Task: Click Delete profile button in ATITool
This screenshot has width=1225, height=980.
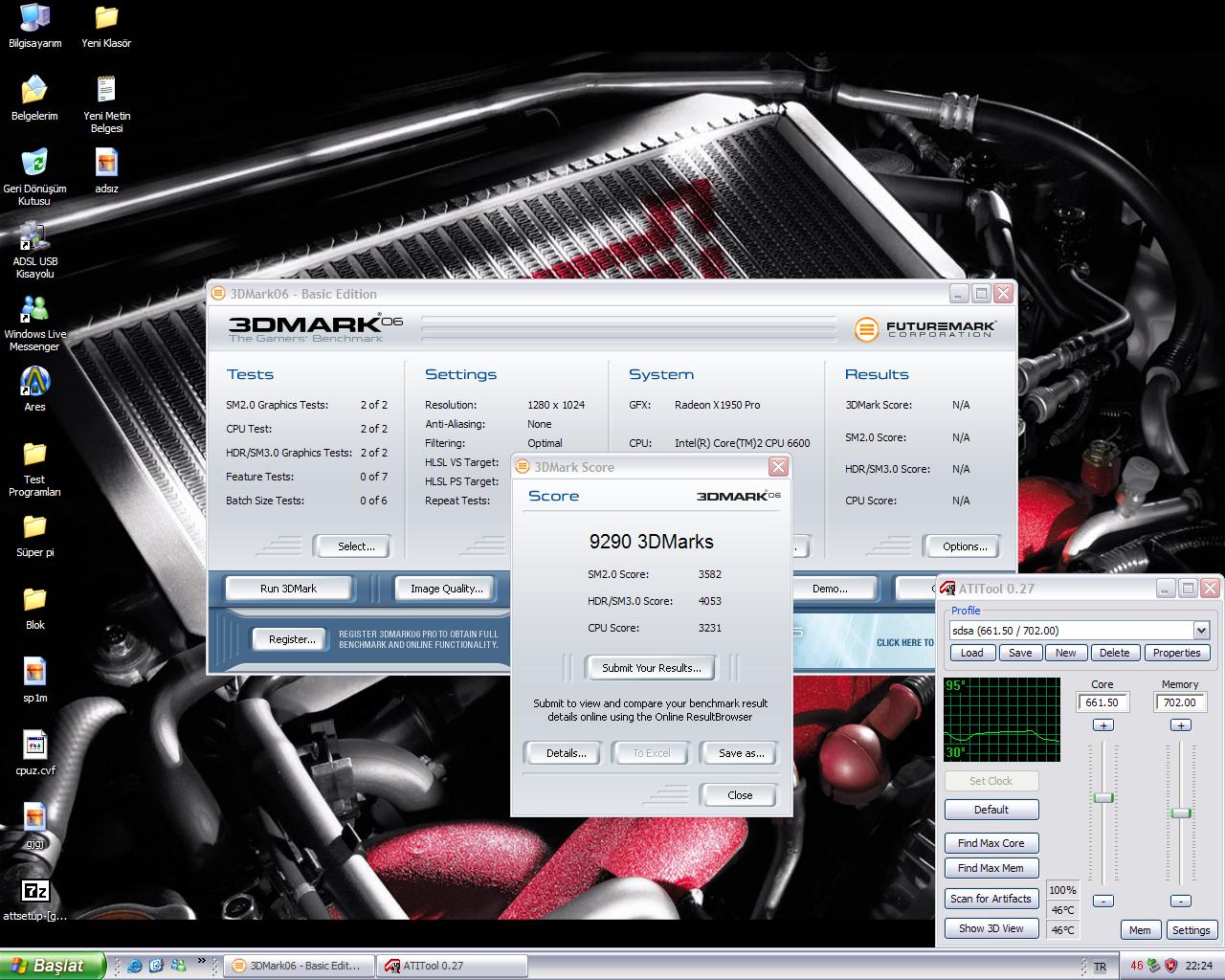Action: 1114,653
